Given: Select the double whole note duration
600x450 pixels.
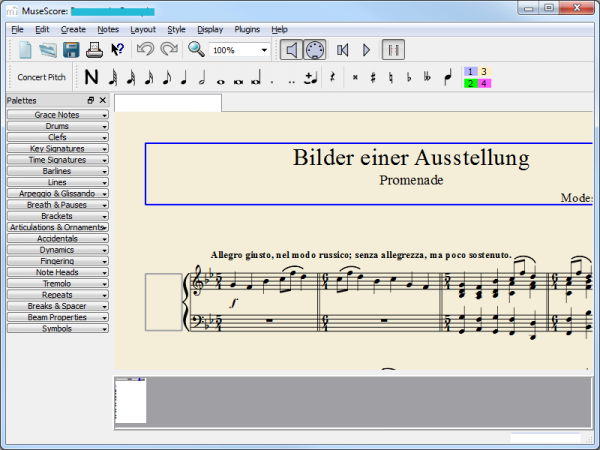Looking at the screenshot, I should [x=238, y=81].
